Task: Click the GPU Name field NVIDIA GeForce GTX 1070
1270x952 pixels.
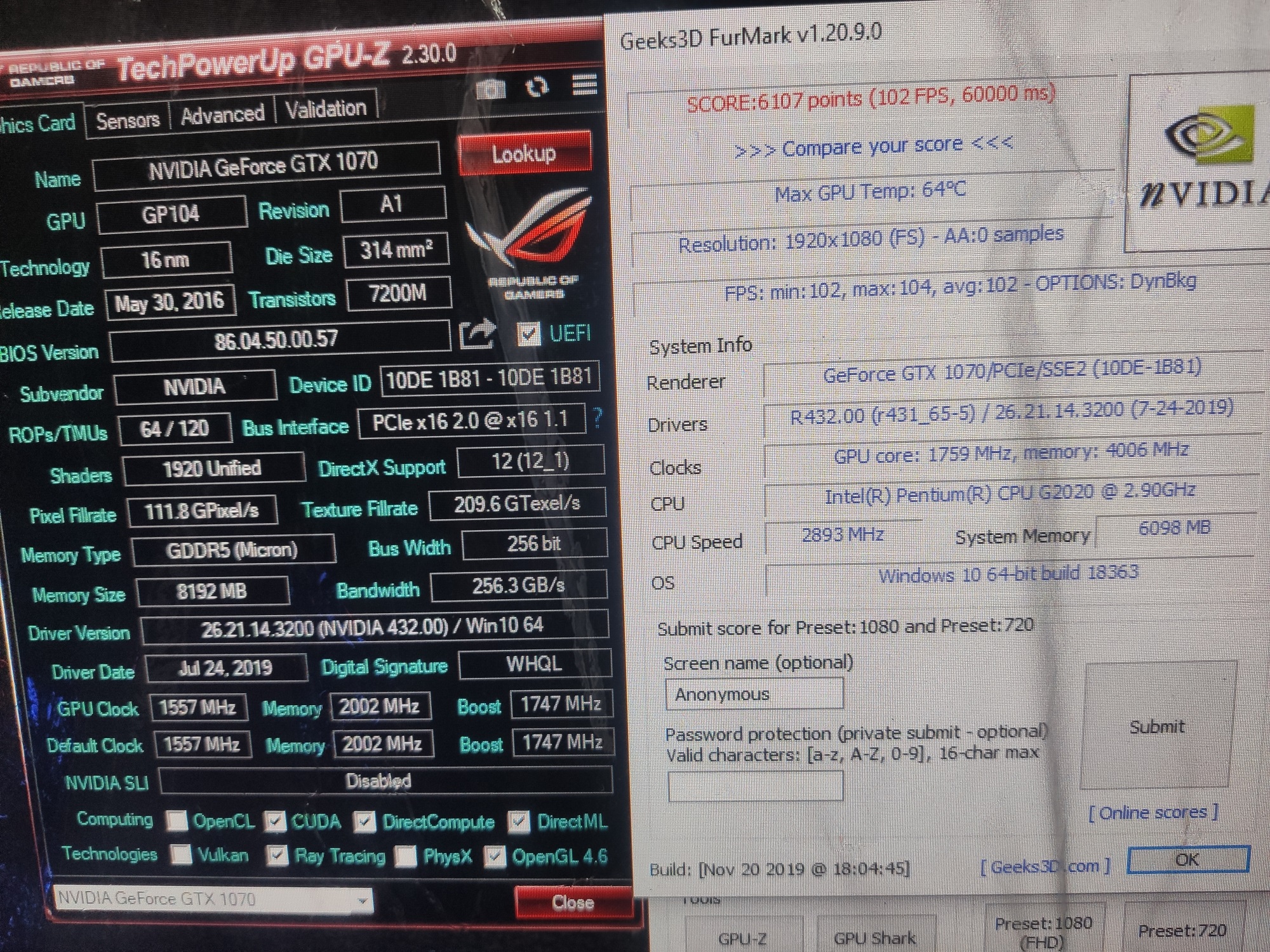Action: [265, 168]
